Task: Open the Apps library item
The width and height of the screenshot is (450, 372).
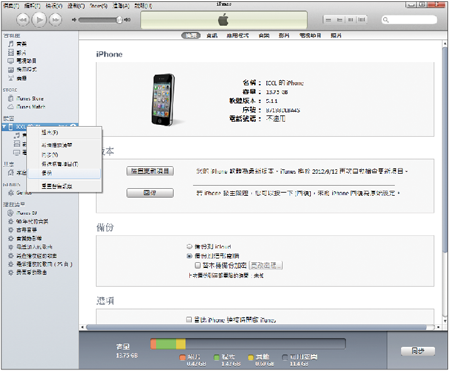Action: (22, 69)
